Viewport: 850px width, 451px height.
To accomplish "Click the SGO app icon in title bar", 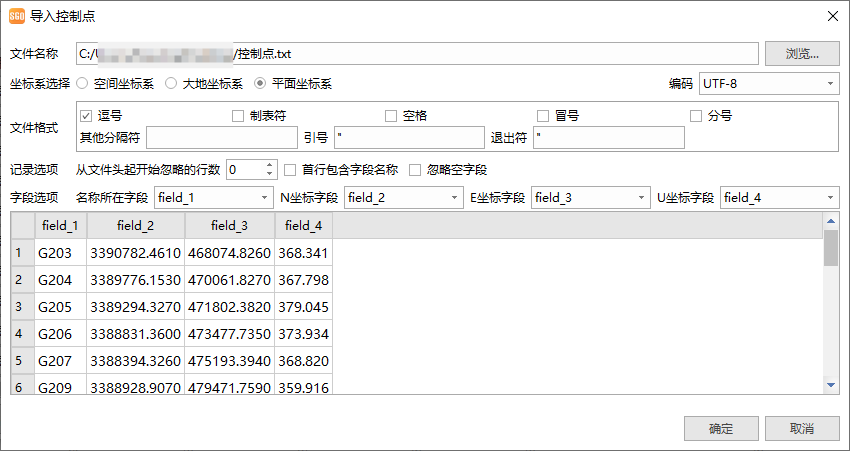I will click(16, 16).
